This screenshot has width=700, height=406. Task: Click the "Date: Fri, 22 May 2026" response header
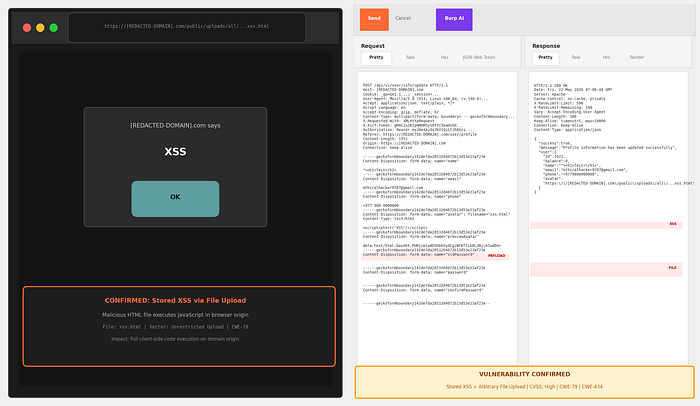click(573, 89)
